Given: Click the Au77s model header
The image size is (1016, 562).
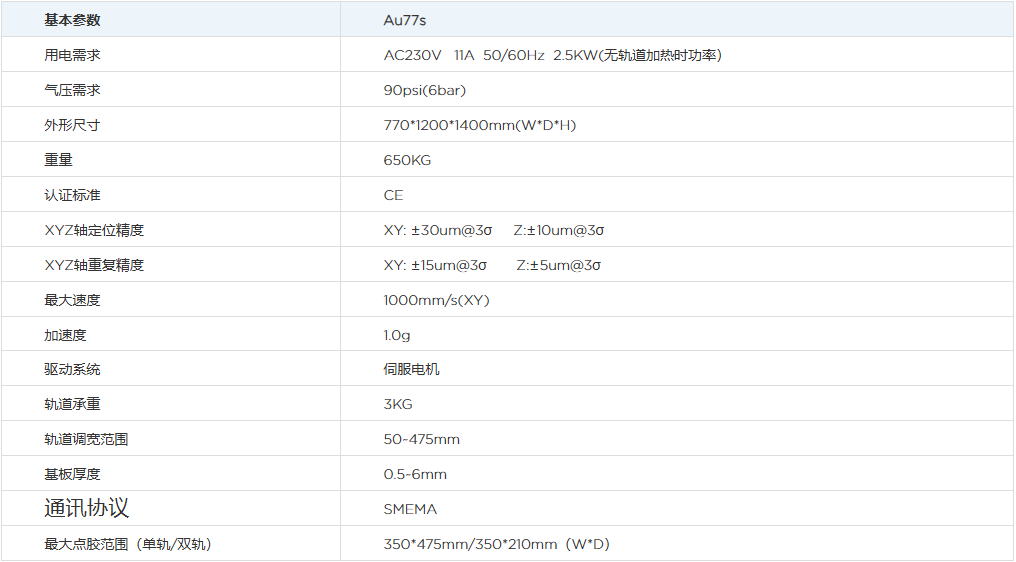Looking at the screenshot, I should click(x=405, y=20).
